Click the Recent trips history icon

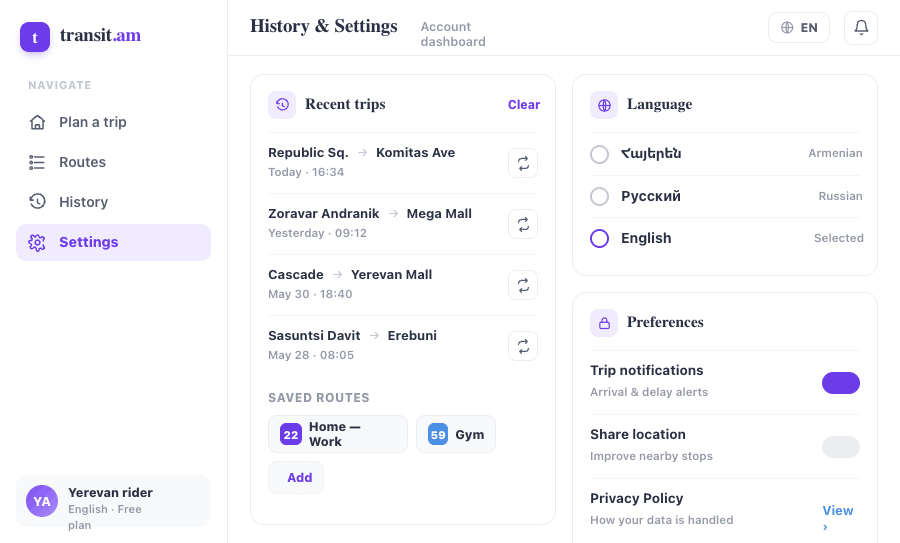click(x=282, y=104)
